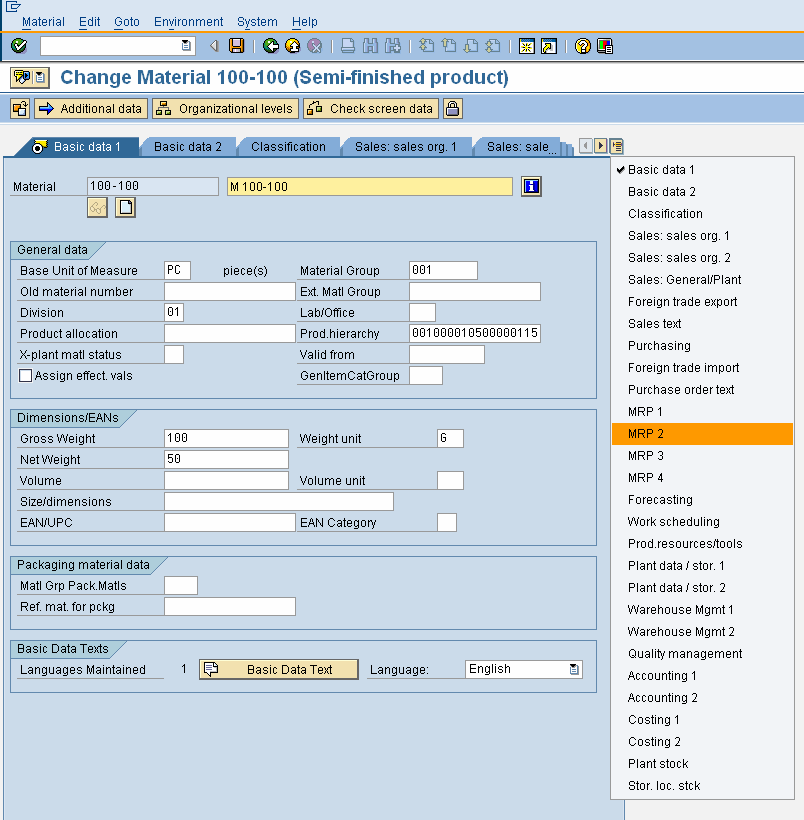Screen dimensions: 804x820
Task: Click the lock icon in application toolbar
Action: tap(453, 109)
